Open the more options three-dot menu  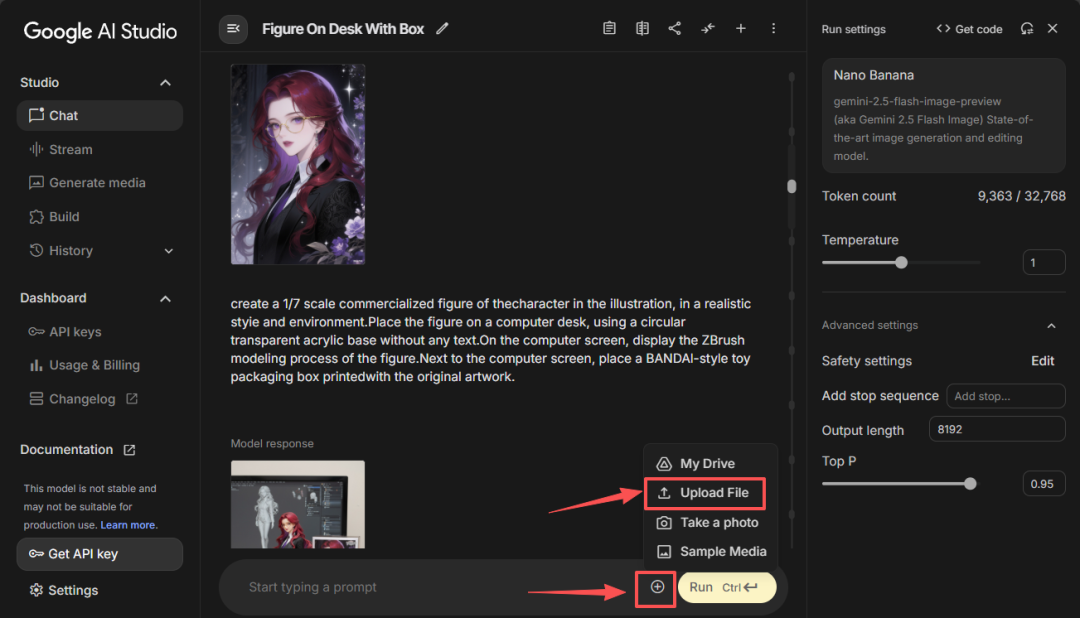pyautogui.click(x=773, y=28)
